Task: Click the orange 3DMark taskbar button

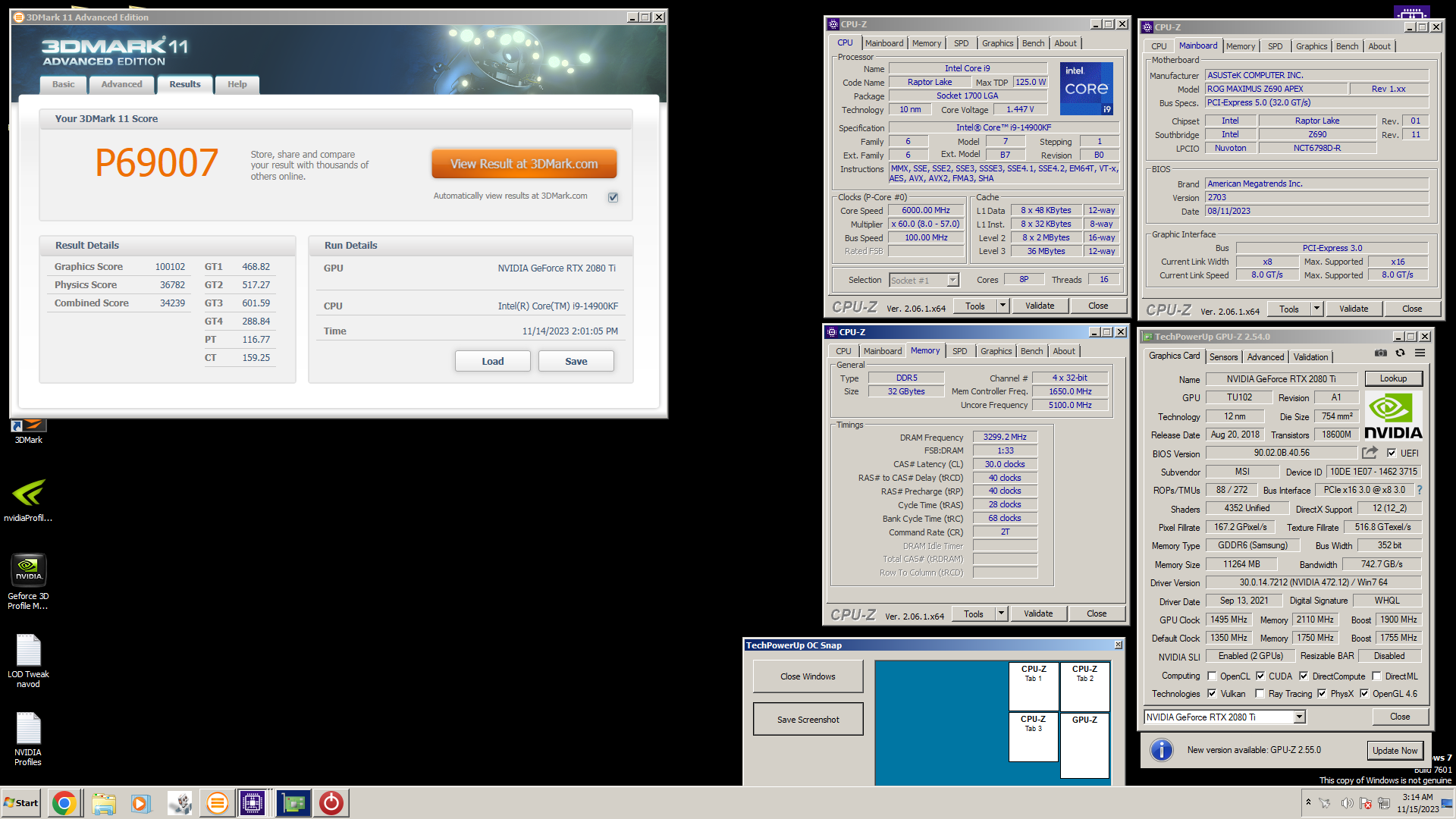Action: pyautogui.click(x=217, y=803)
